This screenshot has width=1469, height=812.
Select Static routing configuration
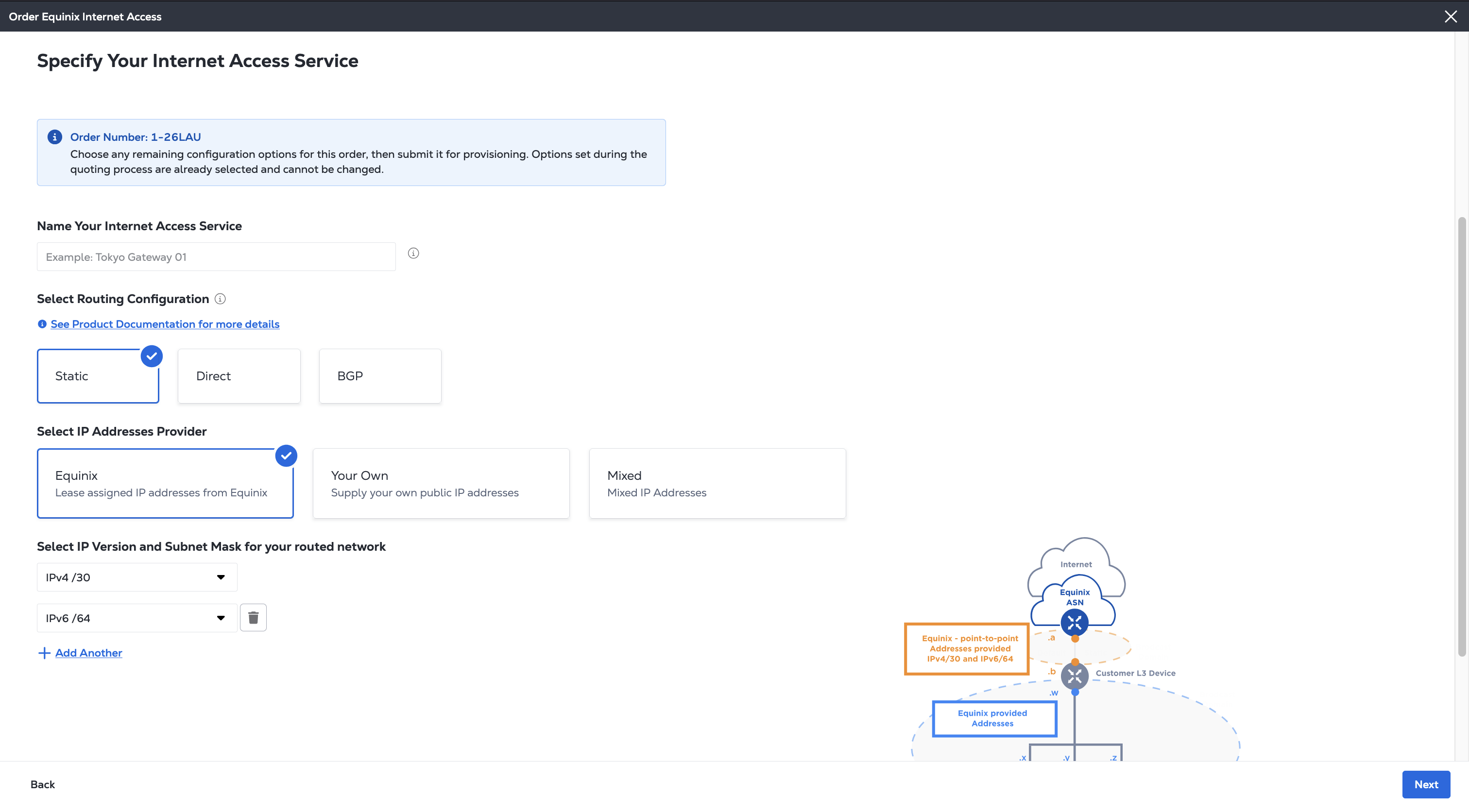(x=98, y=376)
